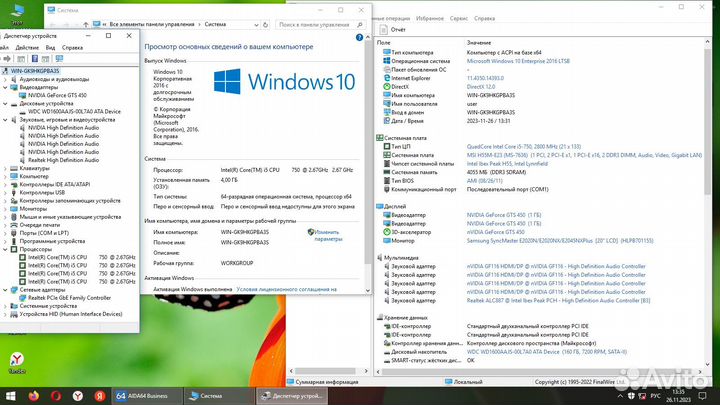Image resolution: width=720 pixels, height=405 pixels.
Task: Open Realtek ALC887 audio controller link
Action: [x=558, y=301]
